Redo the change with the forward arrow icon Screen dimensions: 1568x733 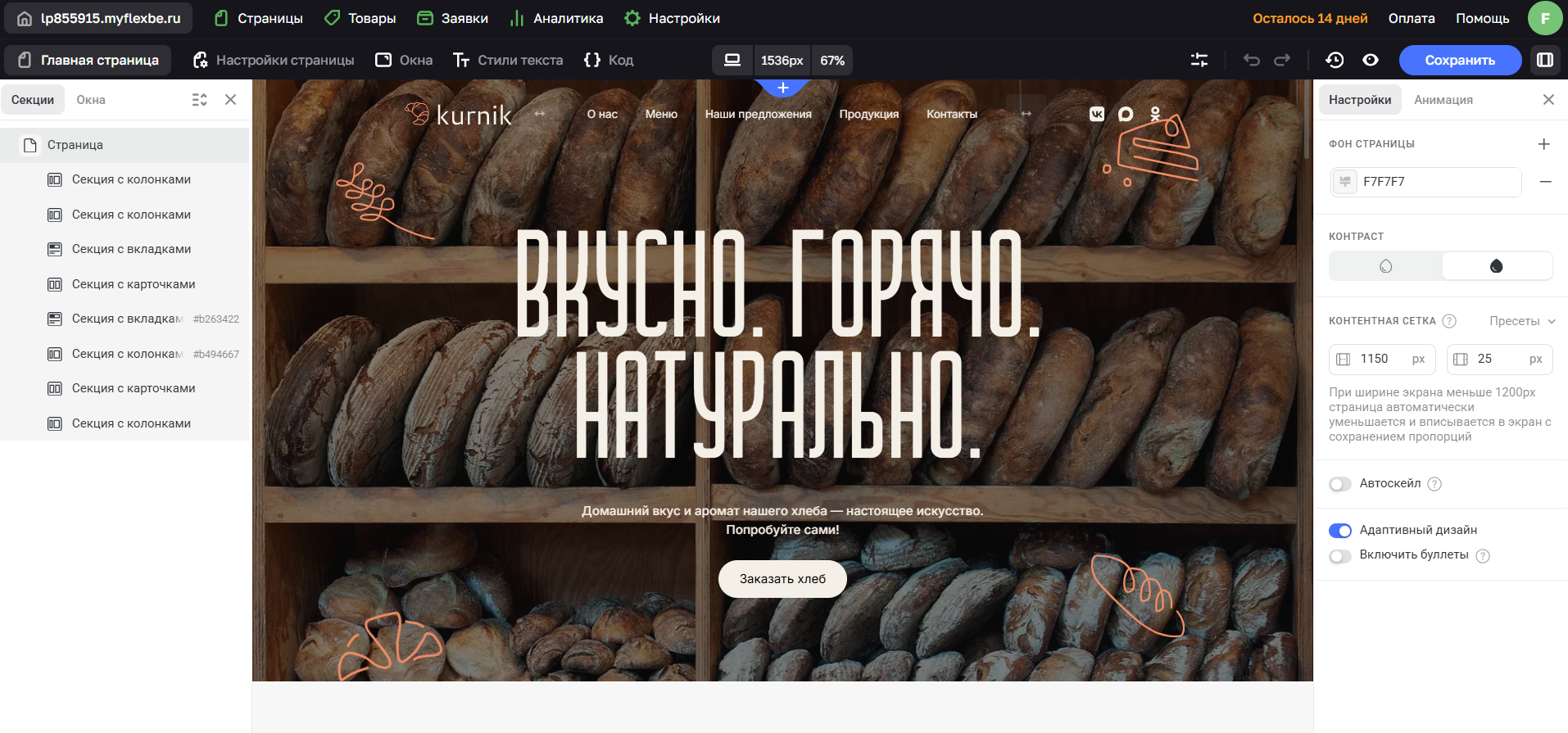(1282, 60)
